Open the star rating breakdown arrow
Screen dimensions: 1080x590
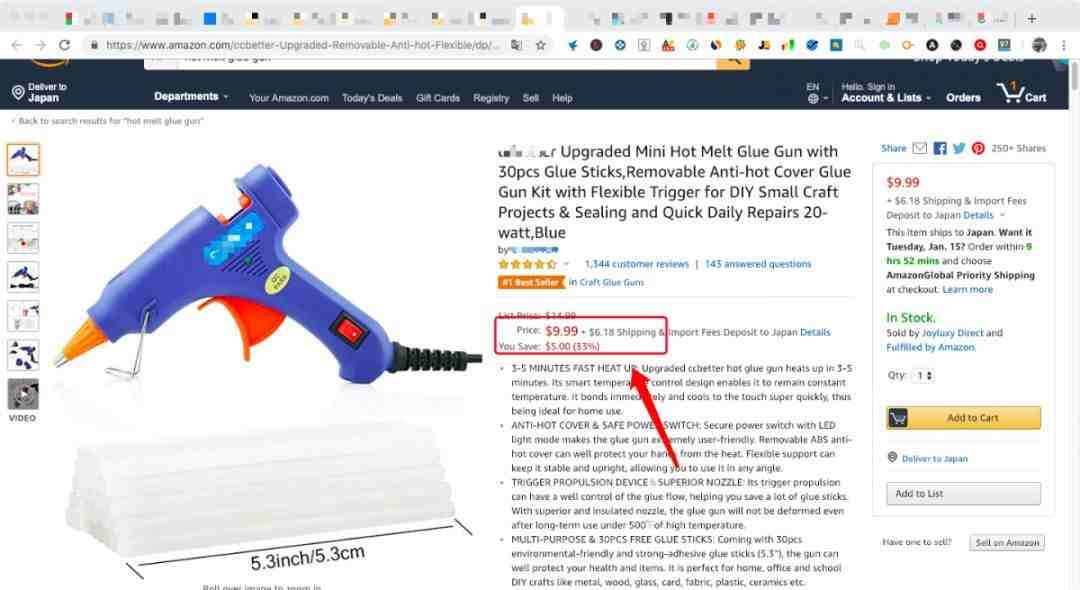click(566, 264)
